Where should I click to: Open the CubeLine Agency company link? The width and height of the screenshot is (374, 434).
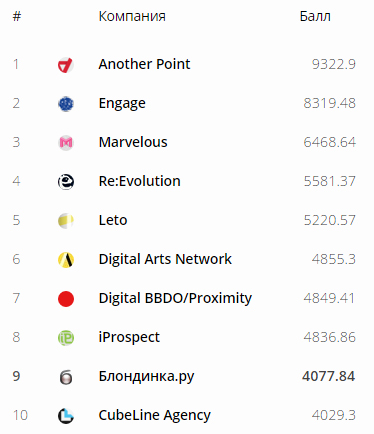[155, 416]
